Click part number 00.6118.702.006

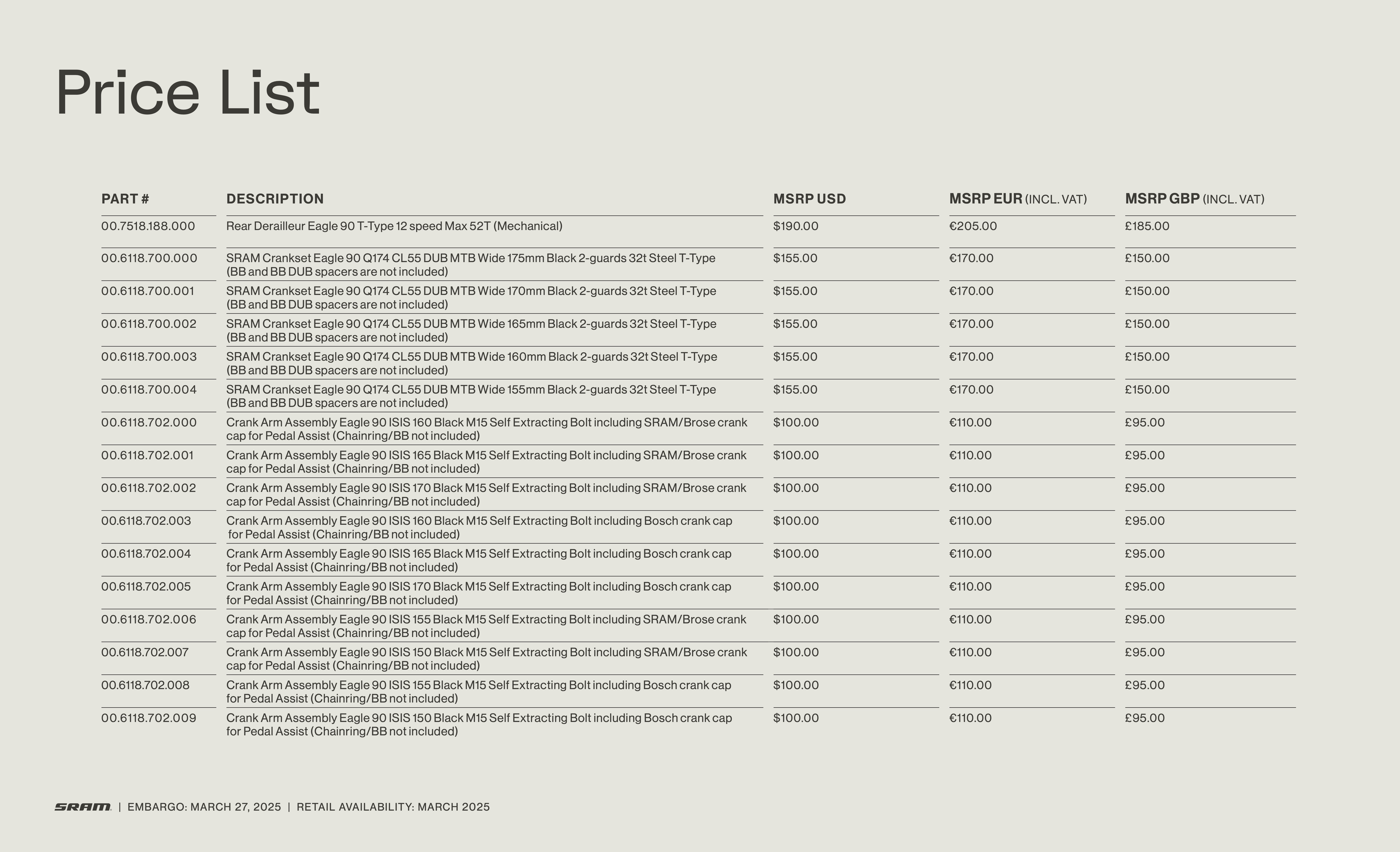pos(149,620)
